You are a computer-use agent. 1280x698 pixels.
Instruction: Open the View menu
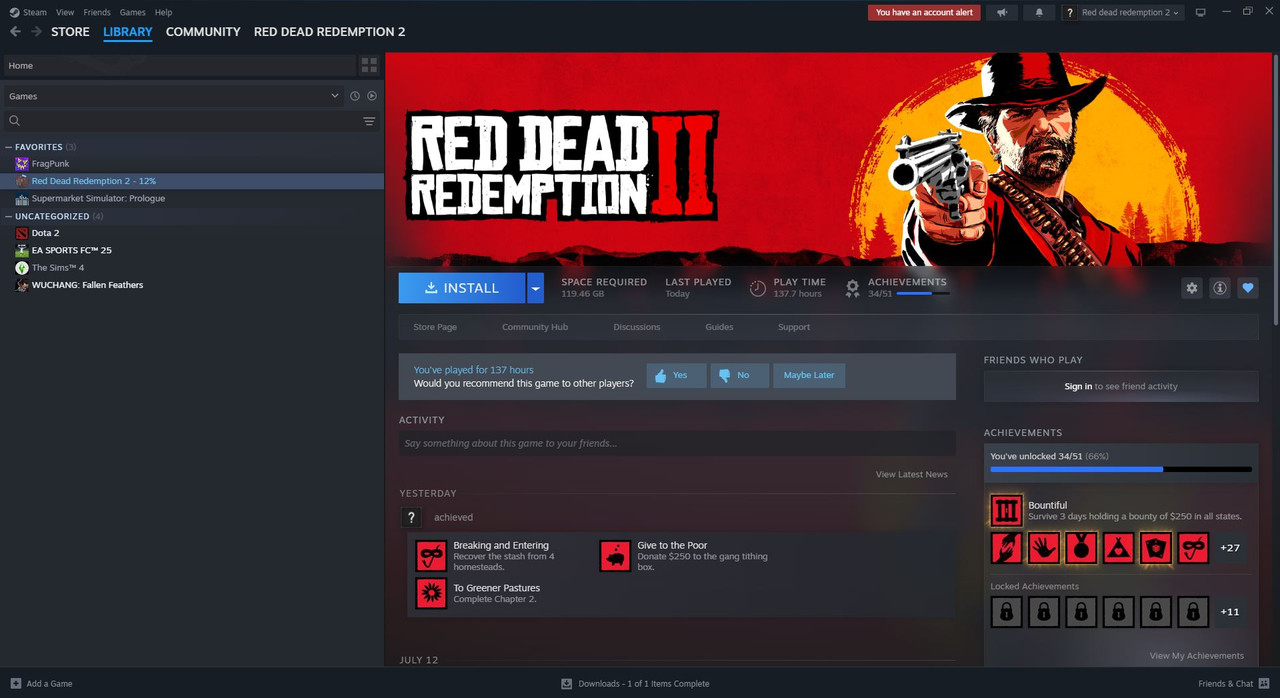[x=65, y=13]
